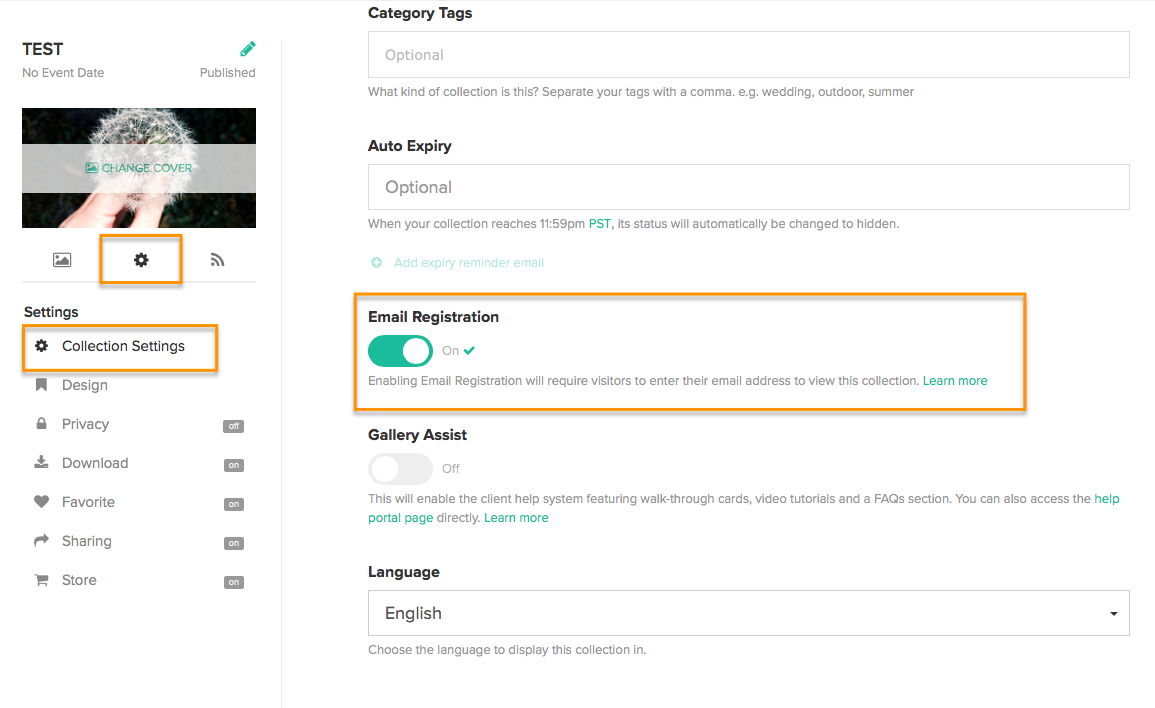This screenshot has width=1155, height=708.
Task: Open the photos tab image icon
Action: point(62,259)
